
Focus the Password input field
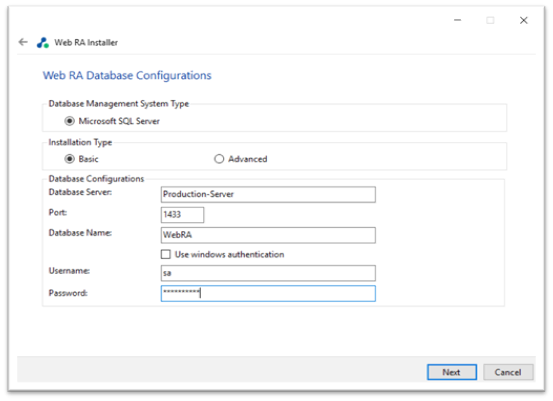268,293
